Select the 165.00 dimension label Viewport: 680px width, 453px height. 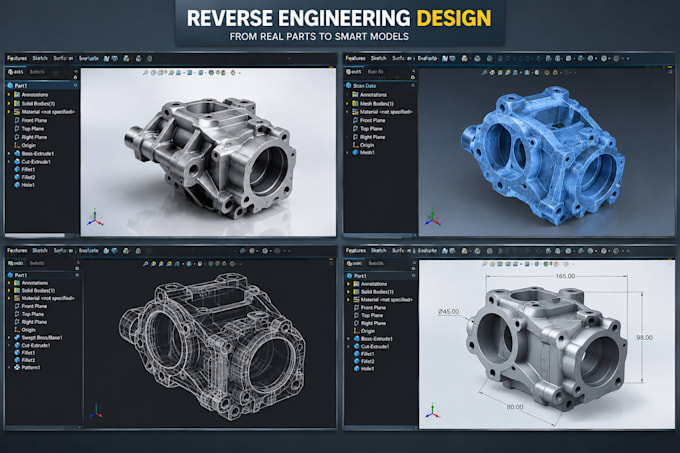tap(565, 276)
